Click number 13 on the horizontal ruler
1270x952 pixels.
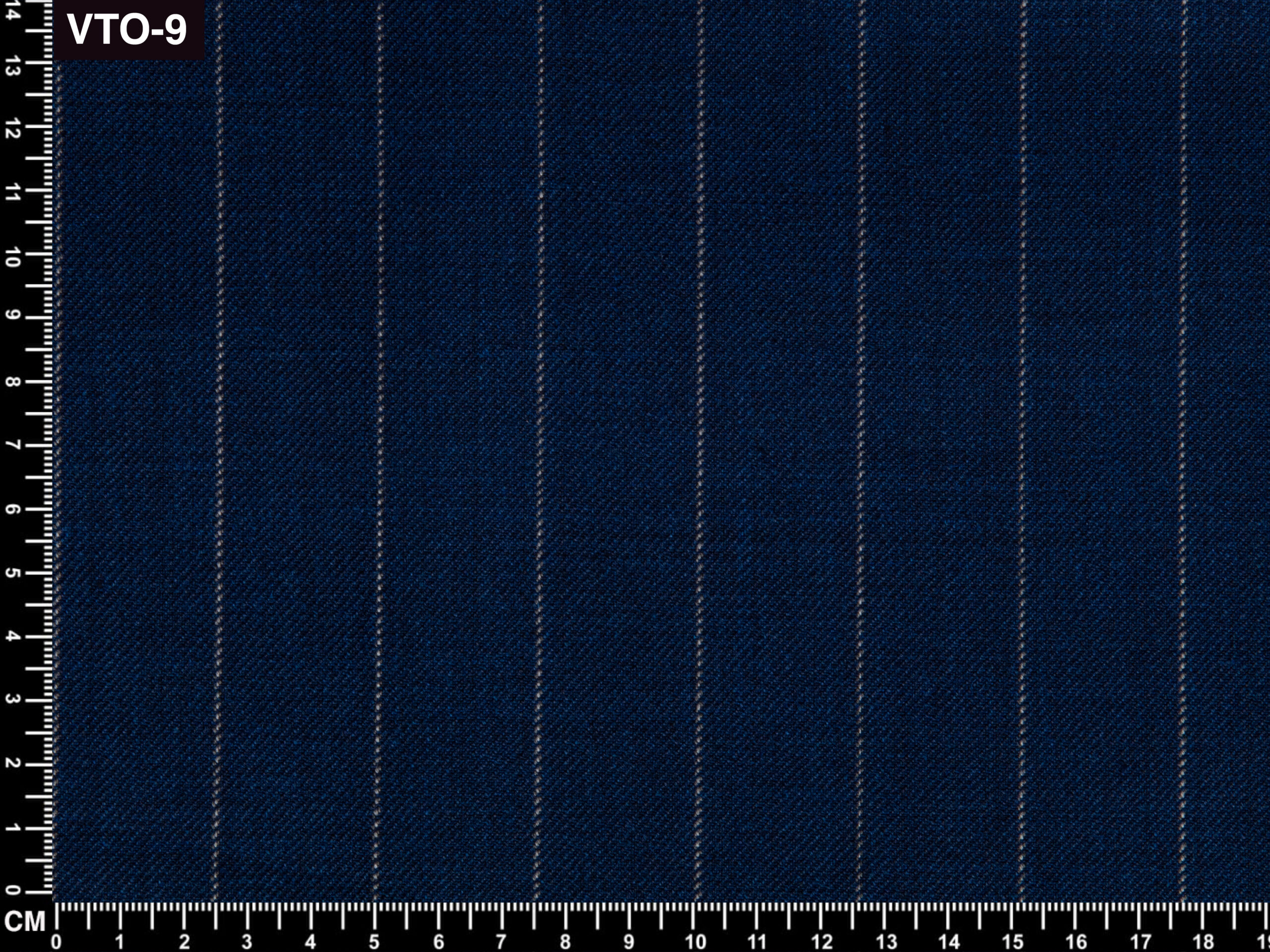pyautogui.click(x=886, y=942)
